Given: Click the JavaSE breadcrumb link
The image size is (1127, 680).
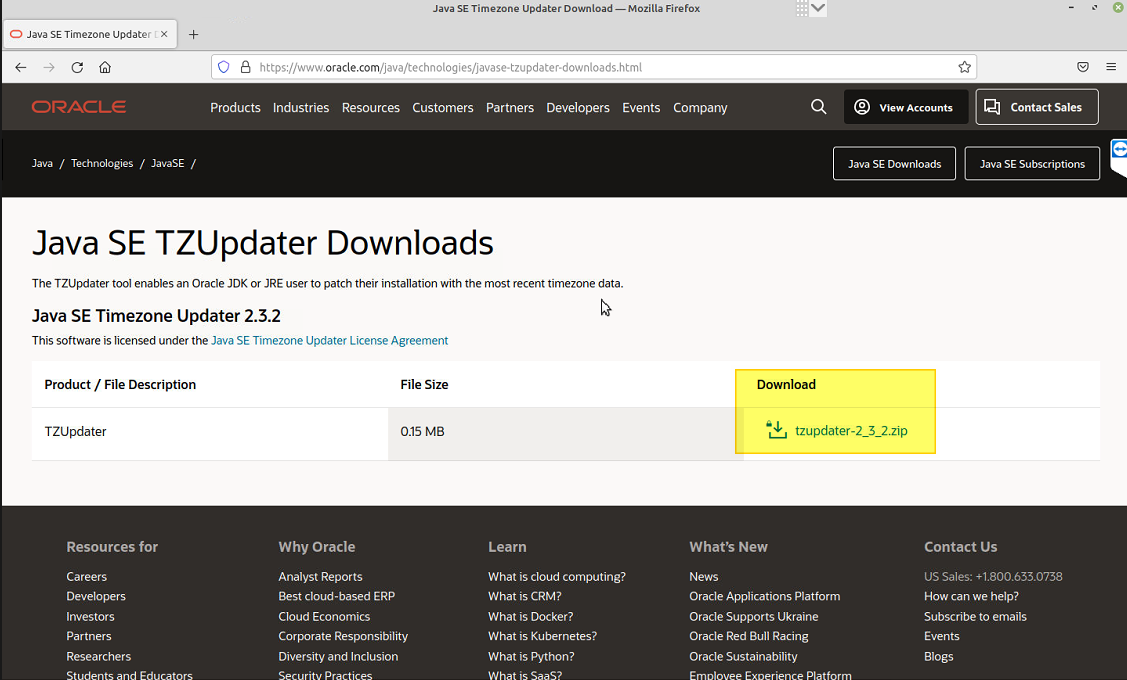Looking at the screenshot, I should tap(167, 163).
